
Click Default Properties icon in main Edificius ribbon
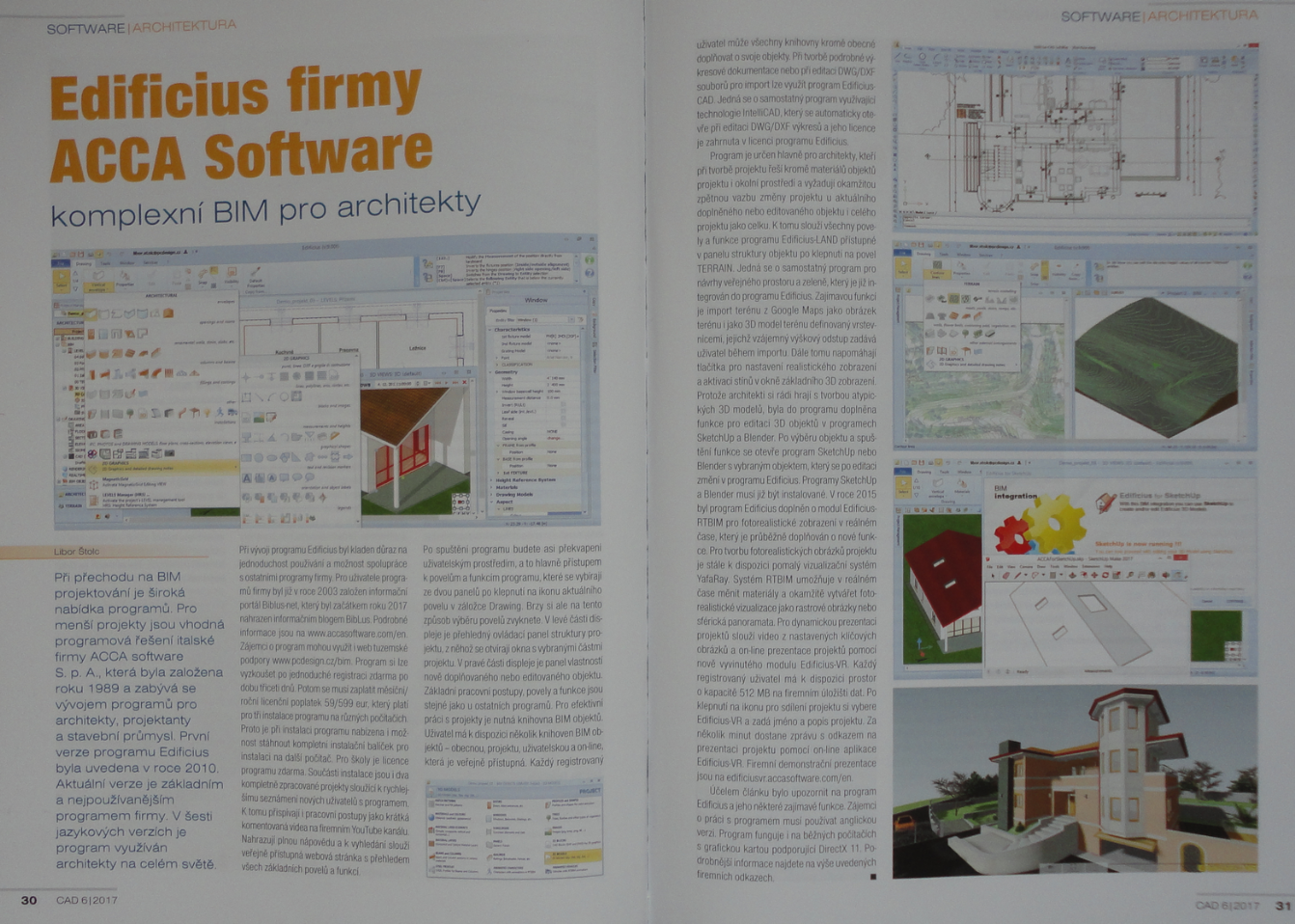[x=256, y=278]
